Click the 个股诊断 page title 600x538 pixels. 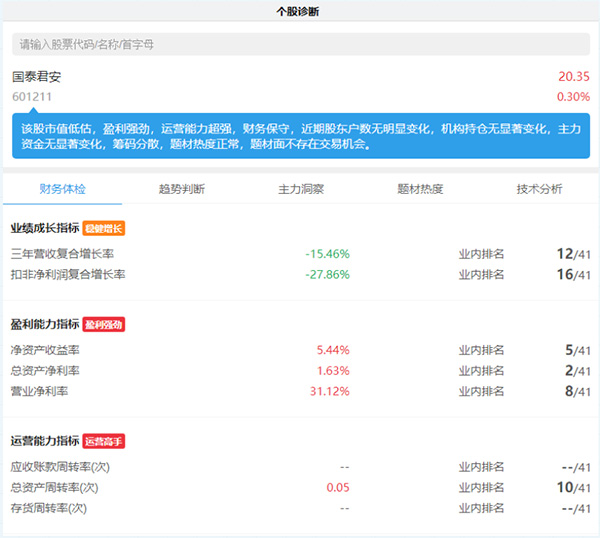[300, 11]
